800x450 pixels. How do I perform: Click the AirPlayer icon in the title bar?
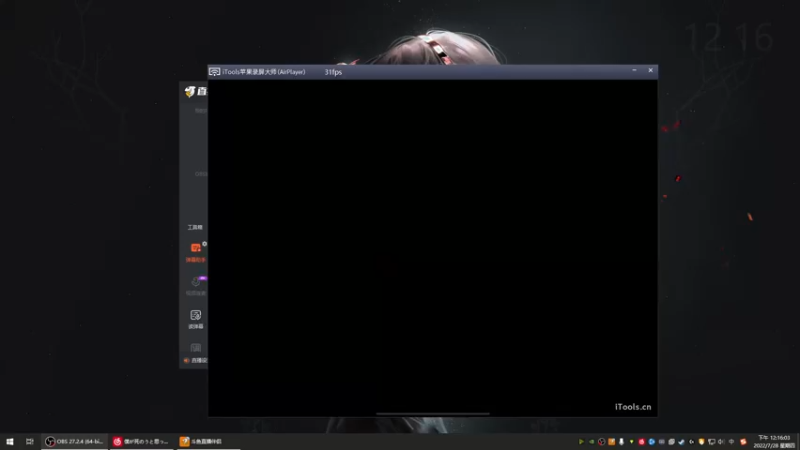tap(214, 72)
